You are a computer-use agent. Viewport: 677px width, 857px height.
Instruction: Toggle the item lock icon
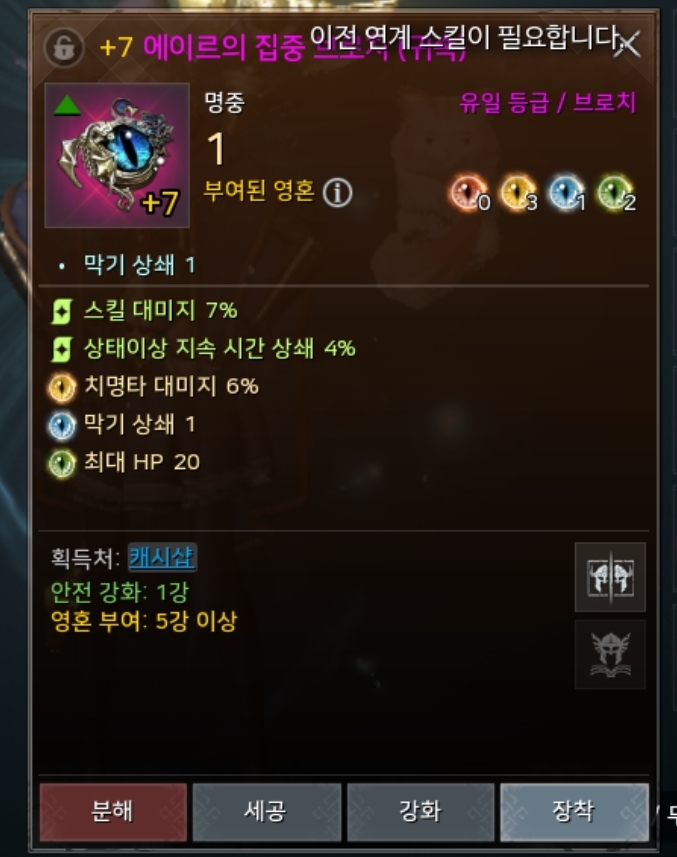[64, 48]
